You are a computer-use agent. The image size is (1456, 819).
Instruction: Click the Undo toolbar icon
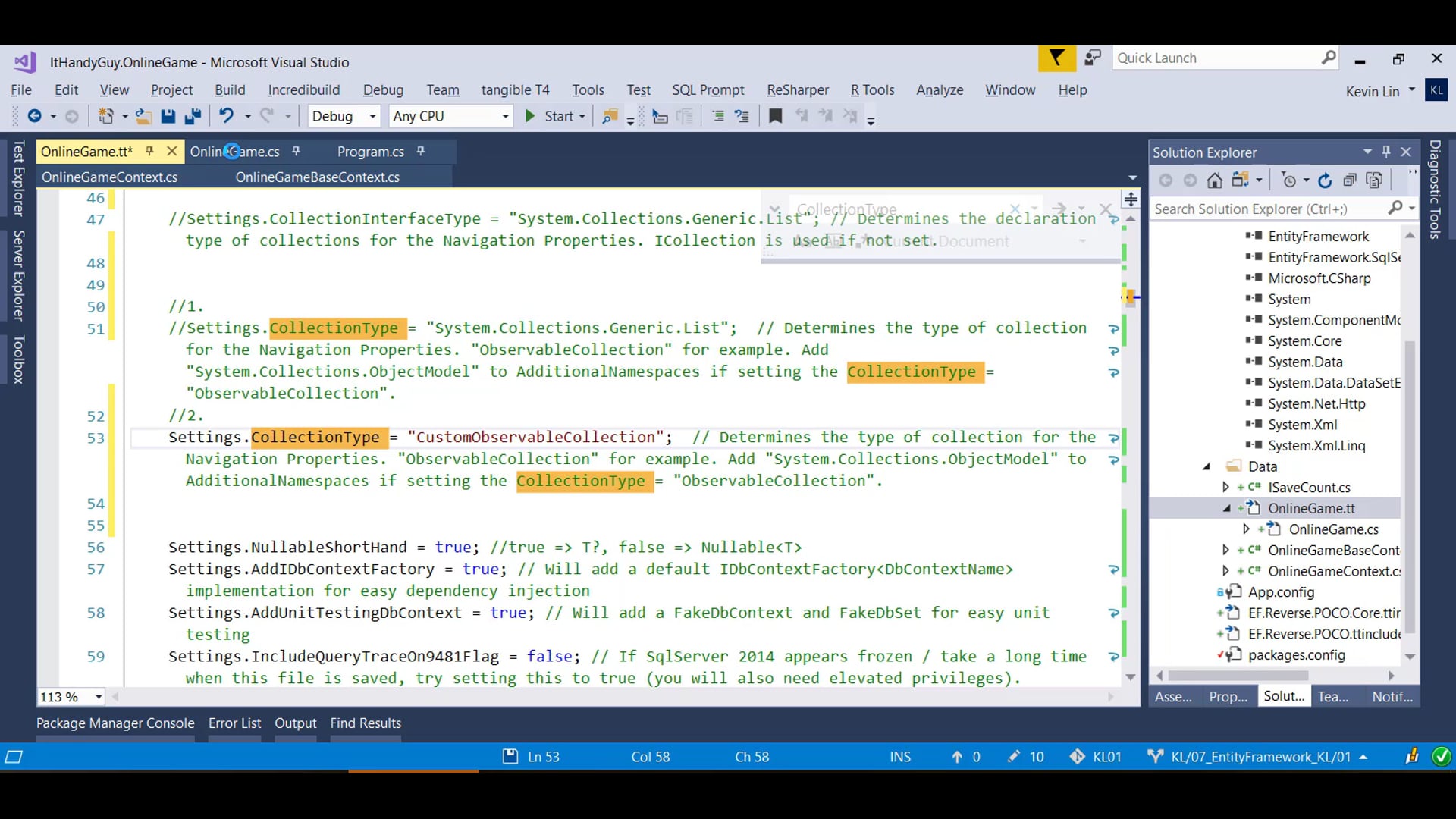tap(226, 116)
